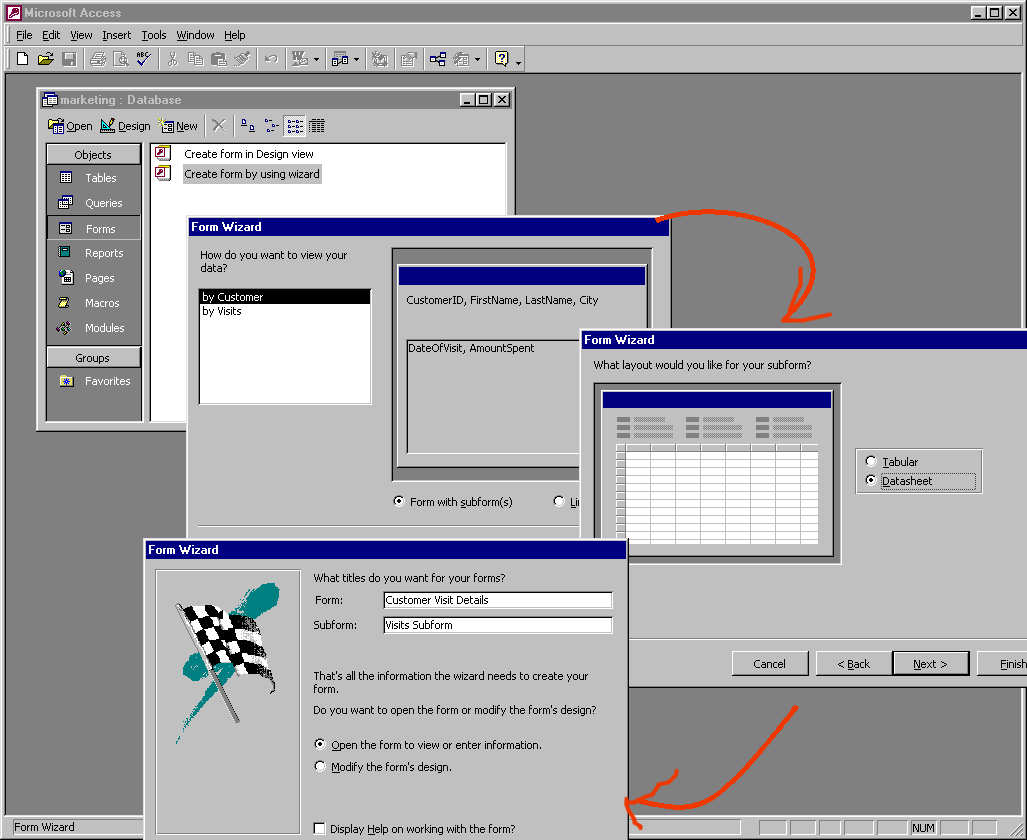Click the Copy toolbar icon
Screen dimensions: 1027x840
click(195, 59)
